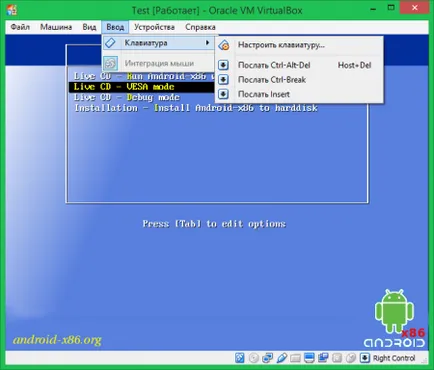Click the Host+Del shortcut label
The width and height of the screenshot is (434, 370).
tap(354, 65)
